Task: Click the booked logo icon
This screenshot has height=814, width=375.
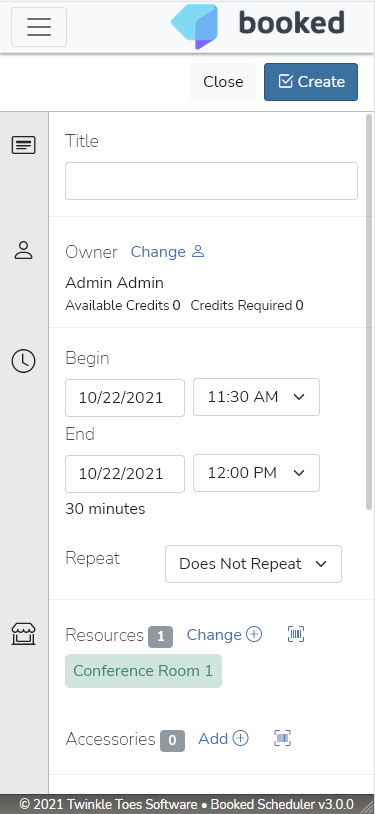Action: (195, 26)
